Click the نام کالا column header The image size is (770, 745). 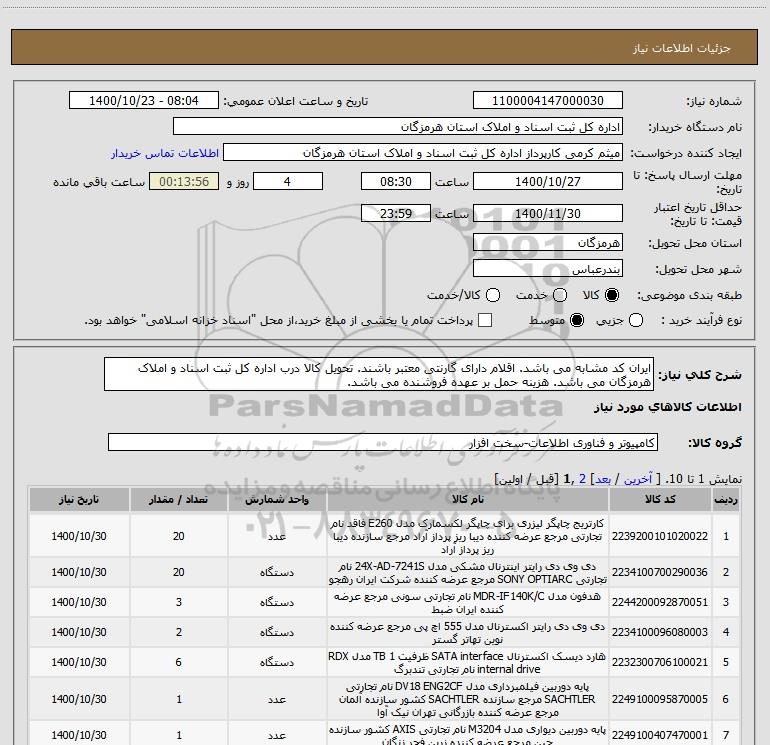coord(468,499)
